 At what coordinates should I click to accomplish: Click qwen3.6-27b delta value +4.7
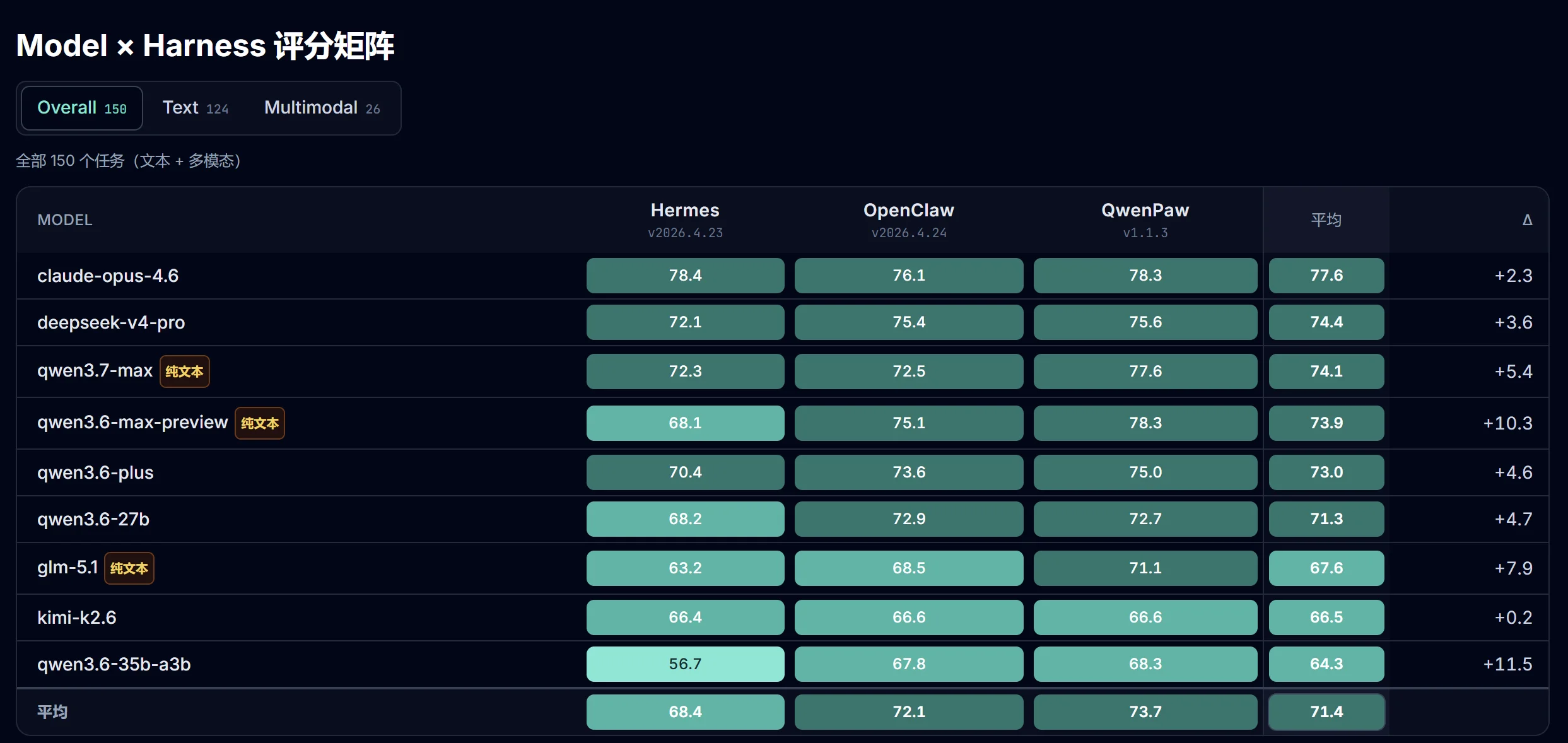pyautogui.click(x=1513, y=519)
